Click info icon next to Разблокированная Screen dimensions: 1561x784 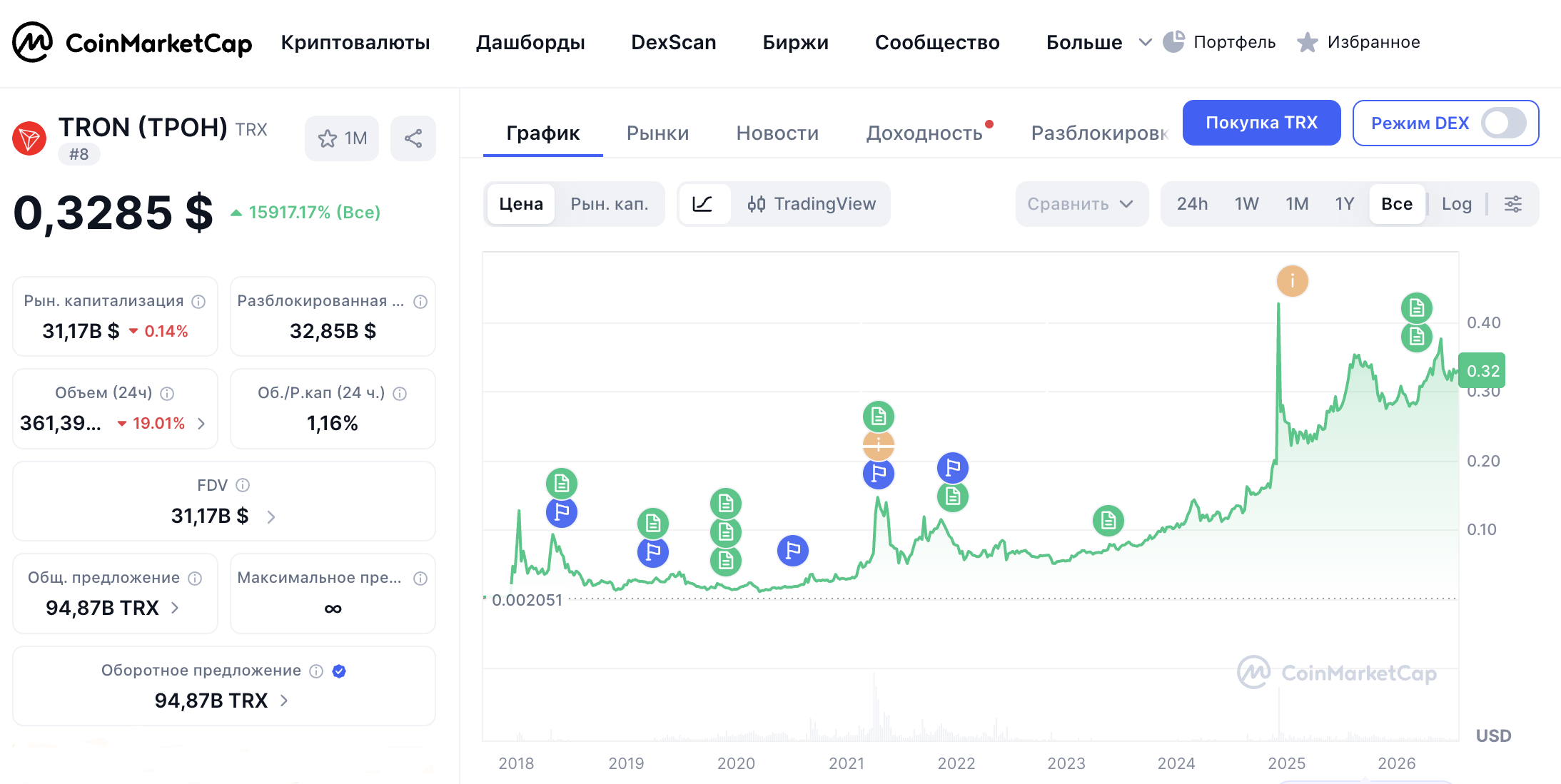(420, 302)
